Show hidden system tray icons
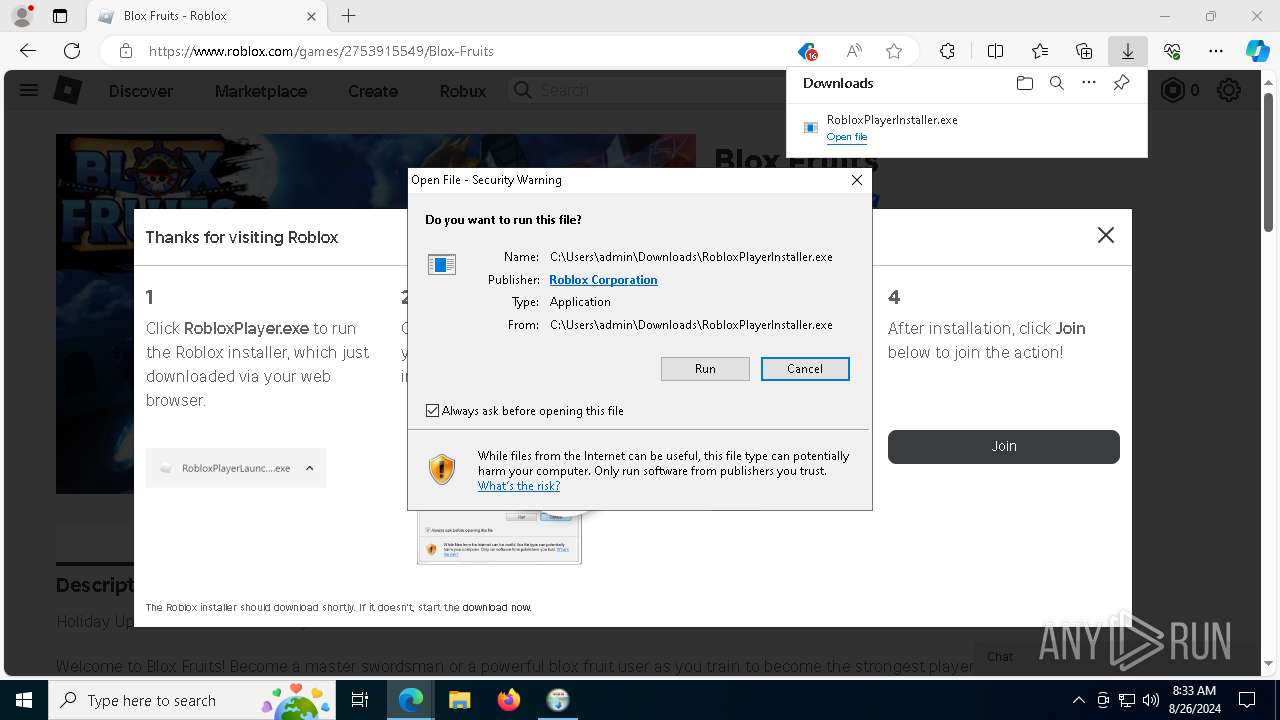Screen dimensions: 1280x720 coord(1078,700)
